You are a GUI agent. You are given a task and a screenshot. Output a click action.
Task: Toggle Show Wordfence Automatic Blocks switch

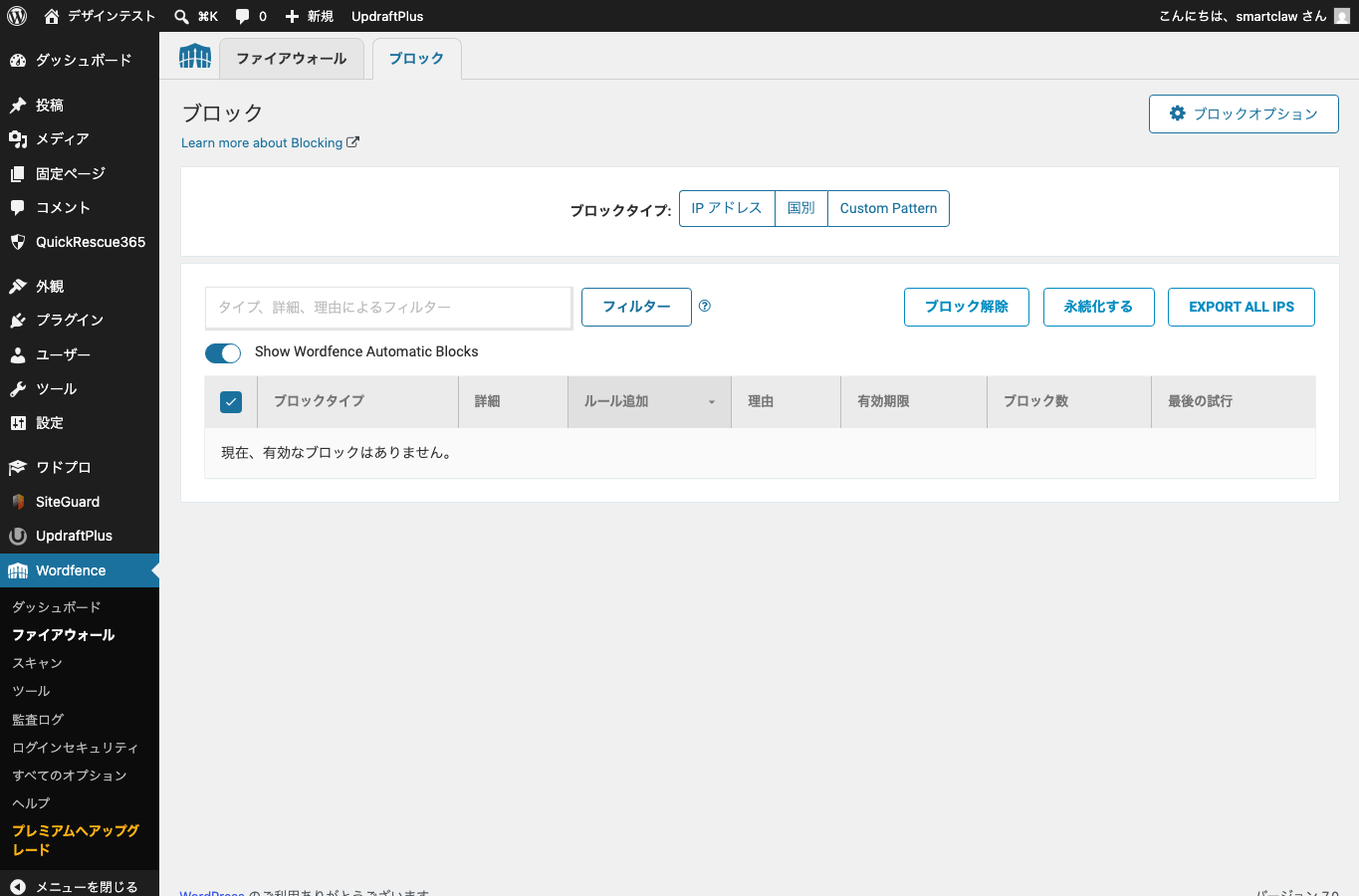(223, 352)
